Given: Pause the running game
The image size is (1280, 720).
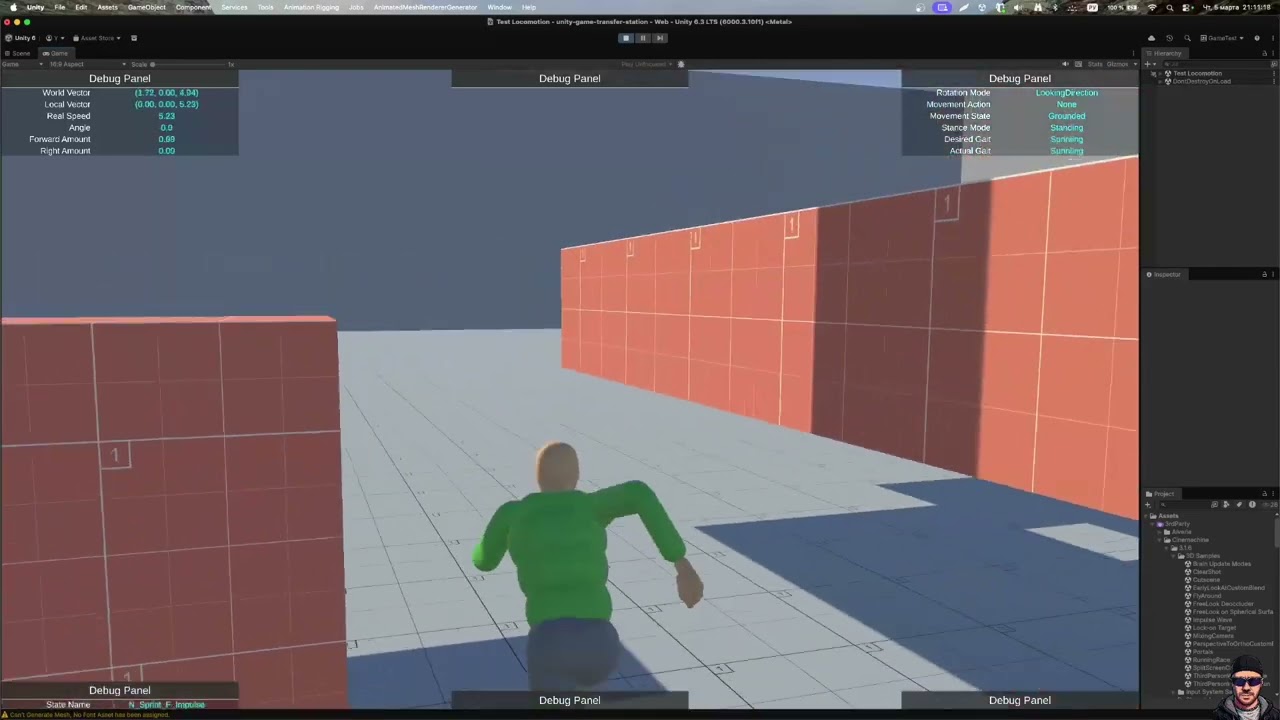Looking at the screenshot, I should pos(642,38).
